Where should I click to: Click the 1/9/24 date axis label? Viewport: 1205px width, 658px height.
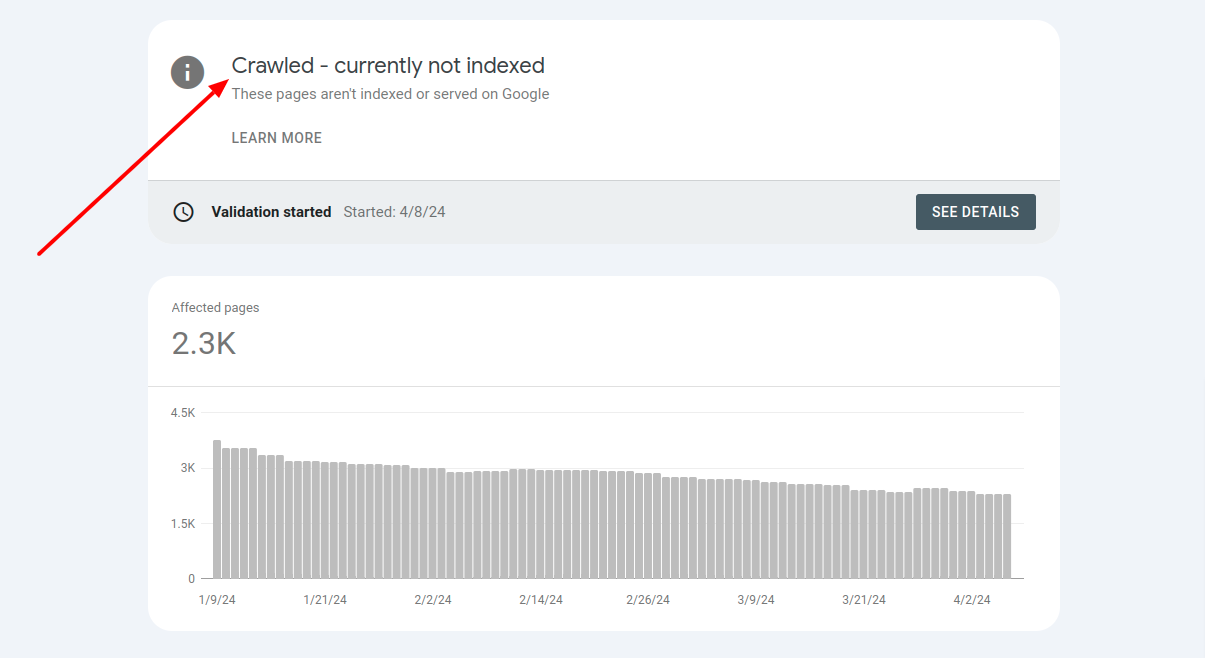pyautogui.click(x=217, y=600)
